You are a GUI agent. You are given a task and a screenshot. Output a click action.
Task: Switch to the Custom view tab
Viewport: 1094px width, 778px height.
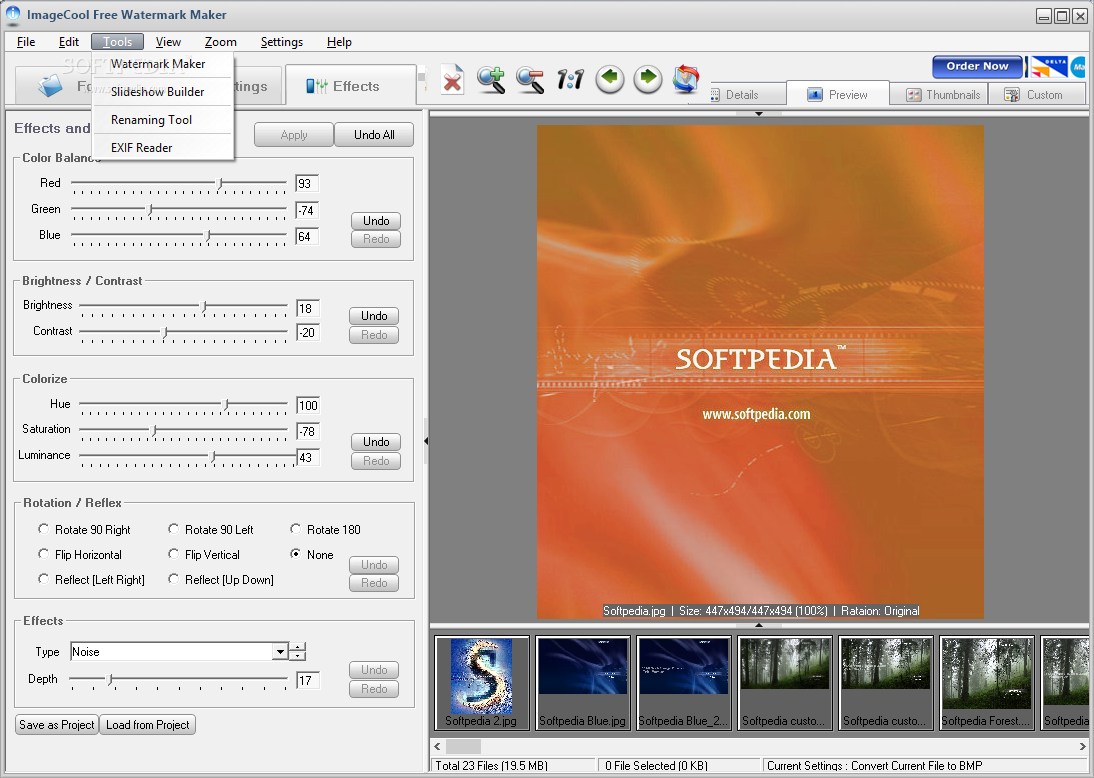click(1037, 95)
